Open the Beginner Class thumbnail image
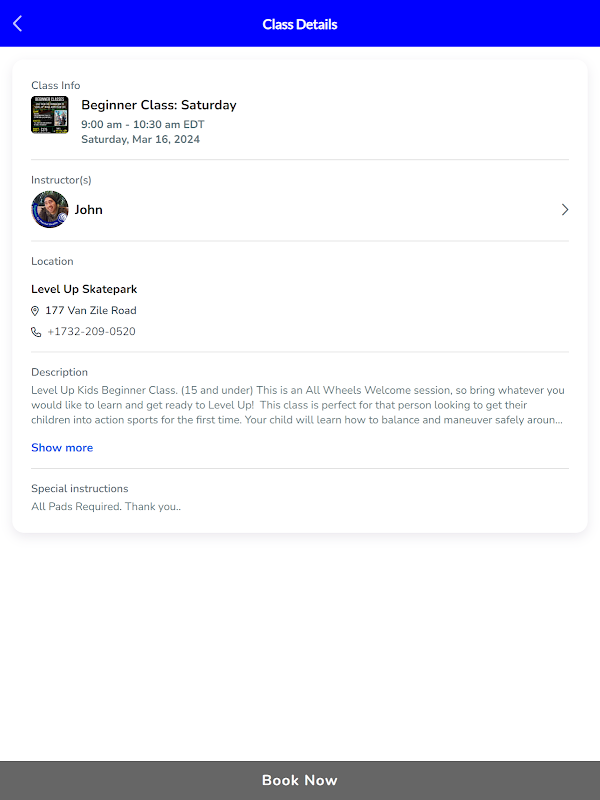Image resolution: width=600 pixels, height=800 pixels. point(49,115)
